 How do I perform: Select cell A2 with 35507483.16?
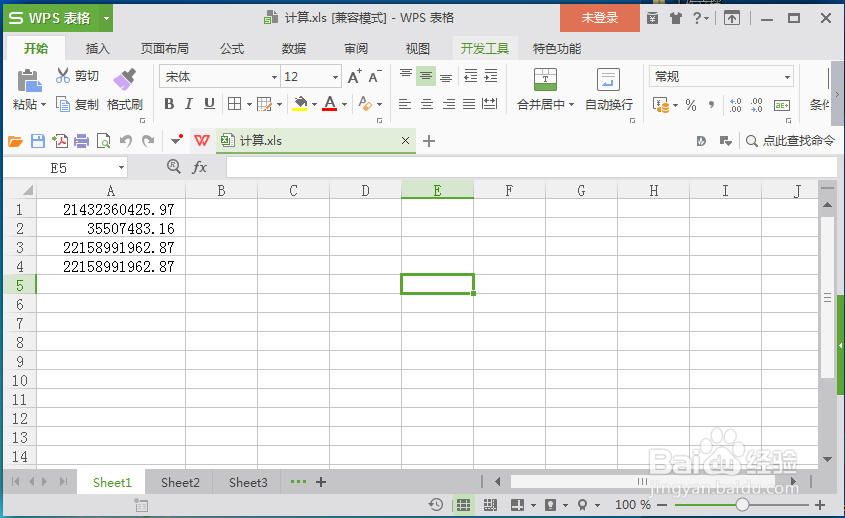111,228
